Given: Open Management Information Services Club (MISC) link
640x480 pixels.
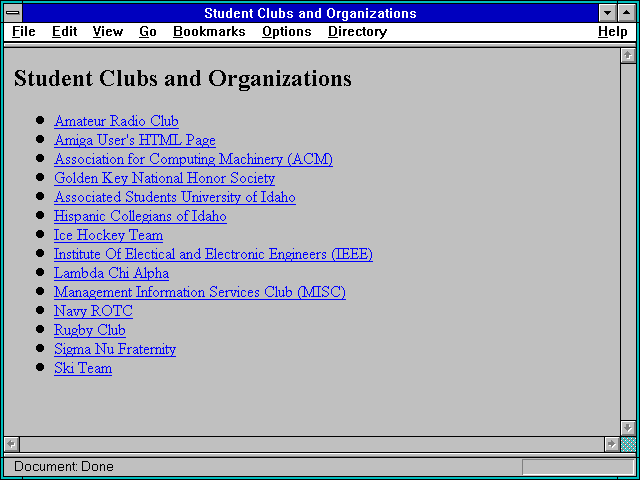Looking at the screenshot, I should click(200, 293).
